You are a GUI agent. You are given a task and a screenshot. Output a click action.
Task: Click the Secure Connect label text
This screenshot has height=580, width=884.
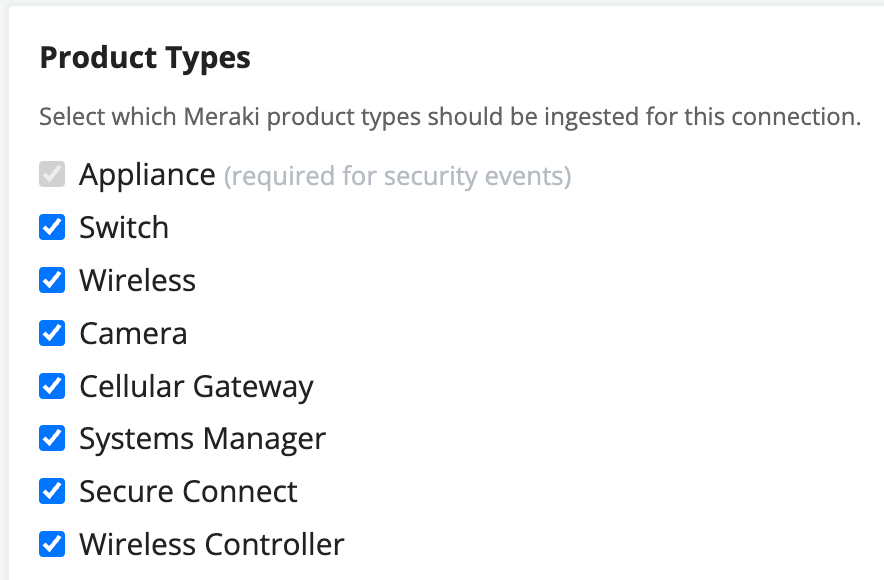click(188, 492)
